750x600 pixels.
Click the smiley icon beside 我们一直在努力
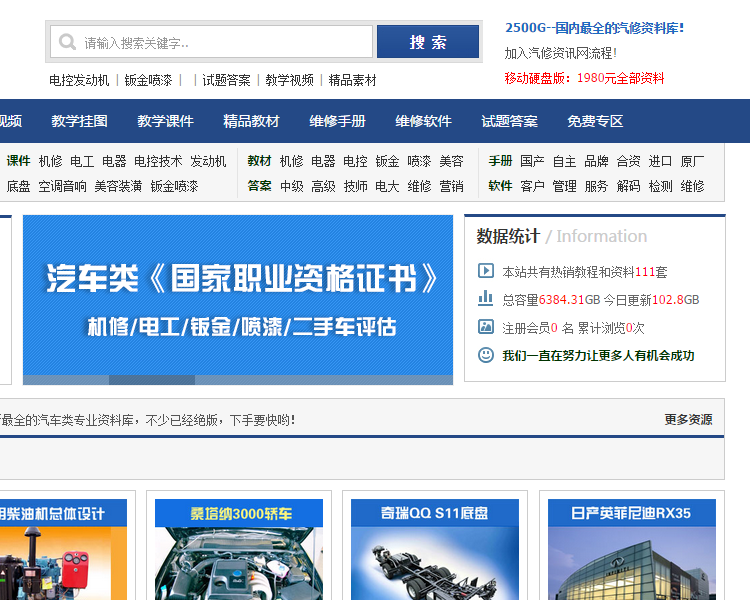tap(485, 355)
